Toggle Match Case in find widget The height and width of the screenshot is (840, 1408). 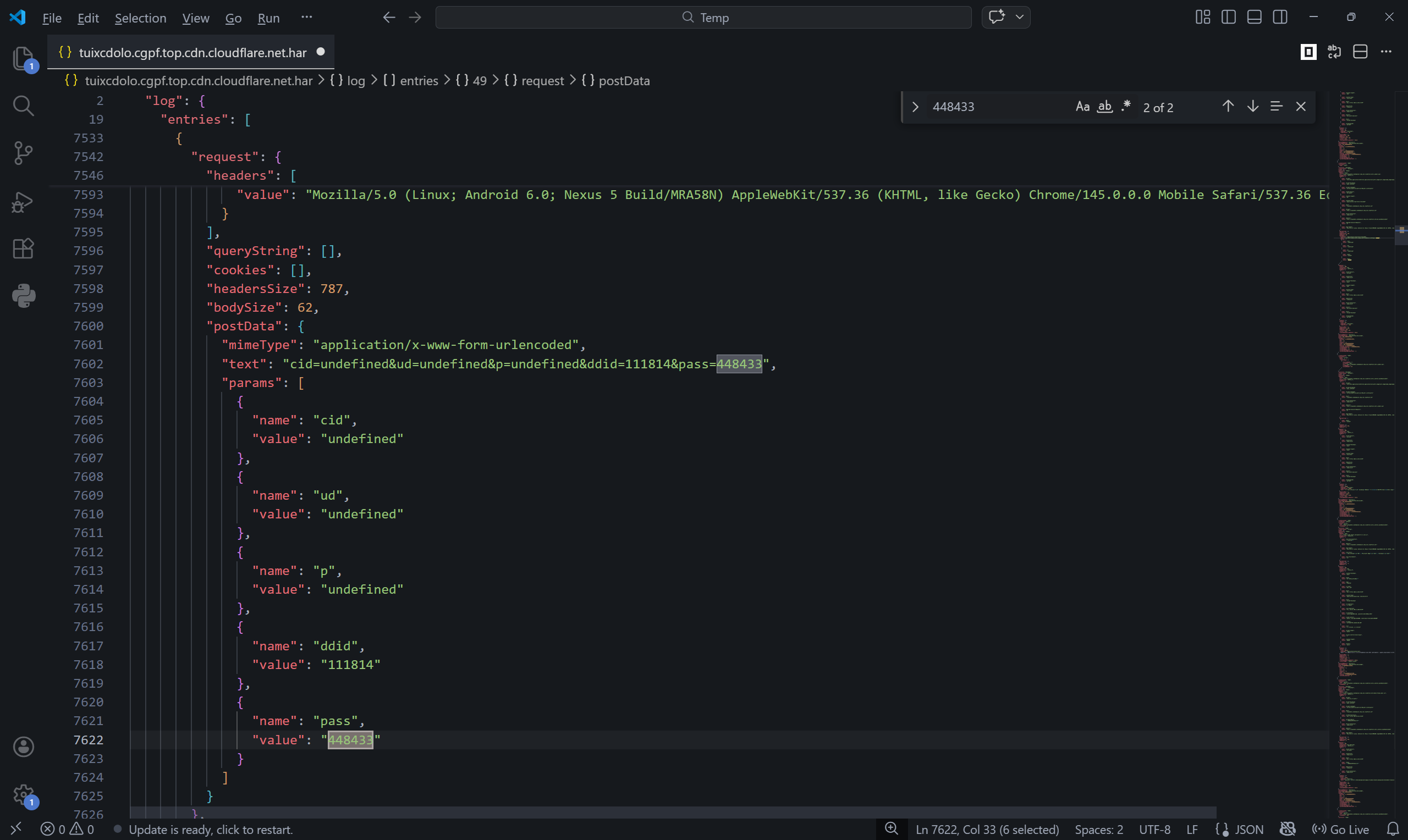(x=1082, y=107)
